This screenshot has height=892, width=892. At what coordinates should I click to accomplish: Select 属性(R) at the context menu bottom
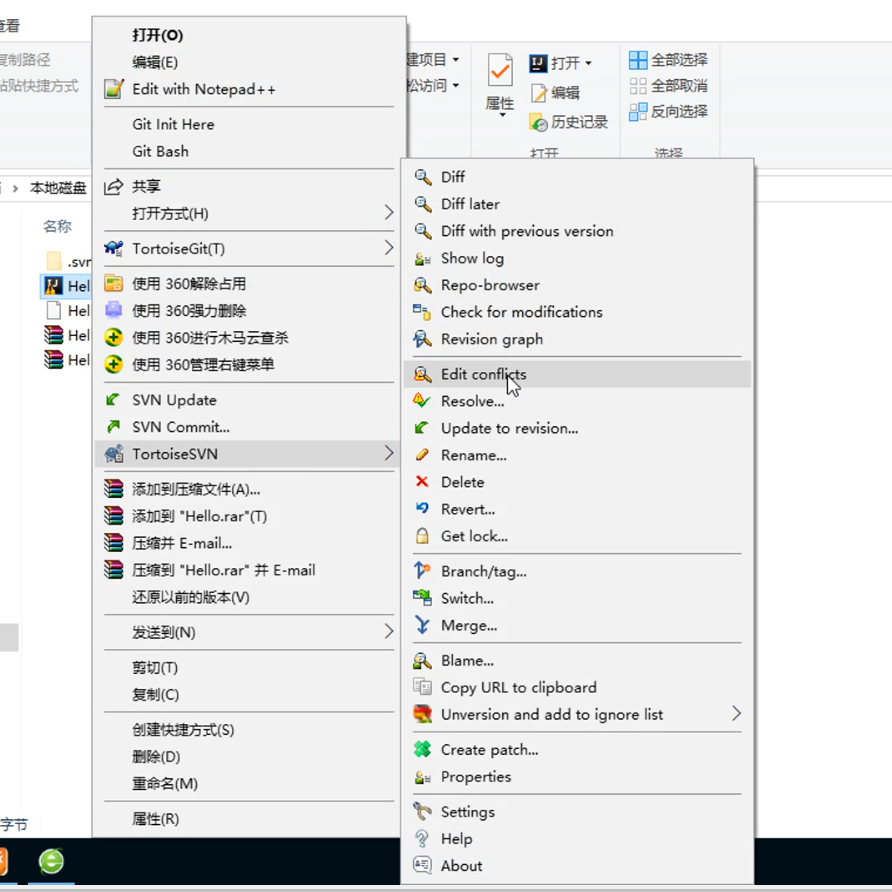(155, 819)
